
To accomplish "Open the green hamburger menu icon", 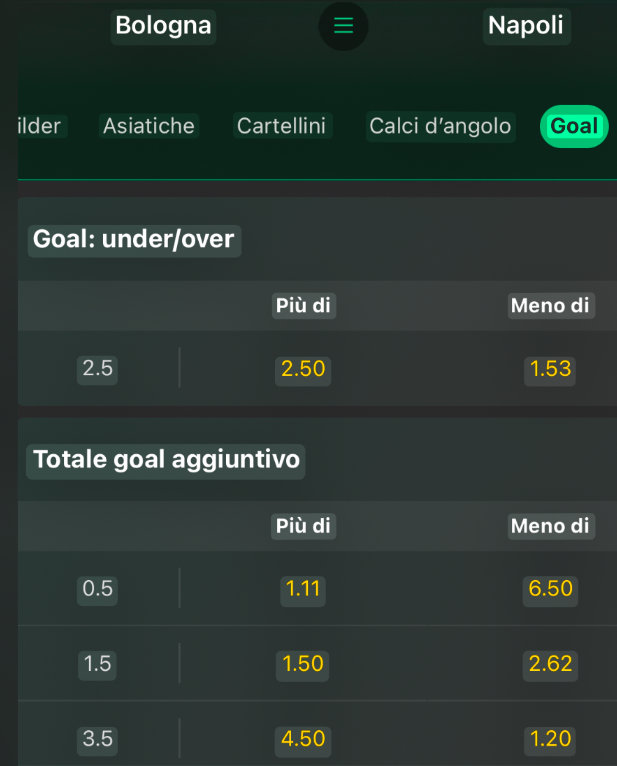I will (x=343, y=26).
